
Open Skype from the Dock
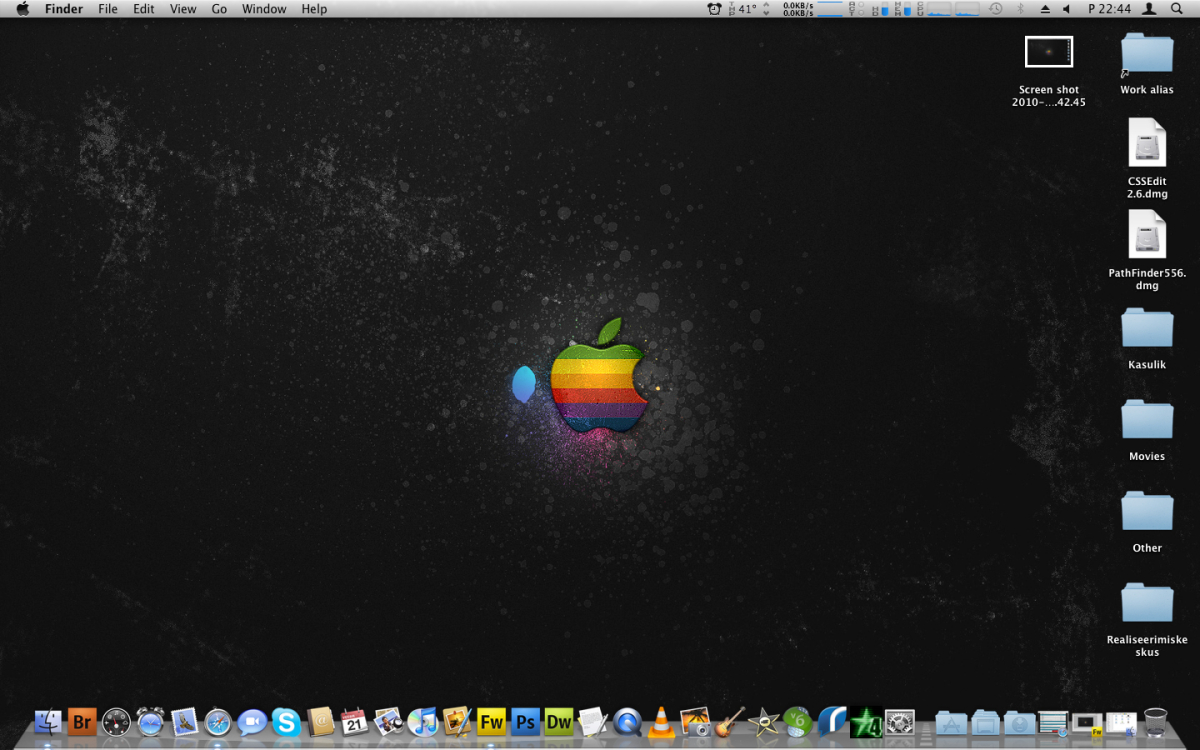click(286, 721)
